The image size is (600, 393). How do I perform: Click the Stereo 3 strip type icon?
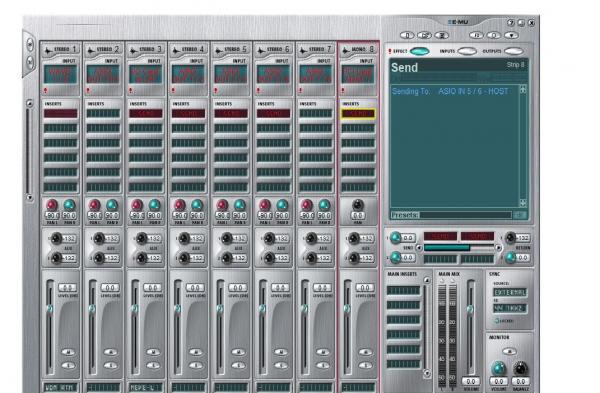point(133,50)
